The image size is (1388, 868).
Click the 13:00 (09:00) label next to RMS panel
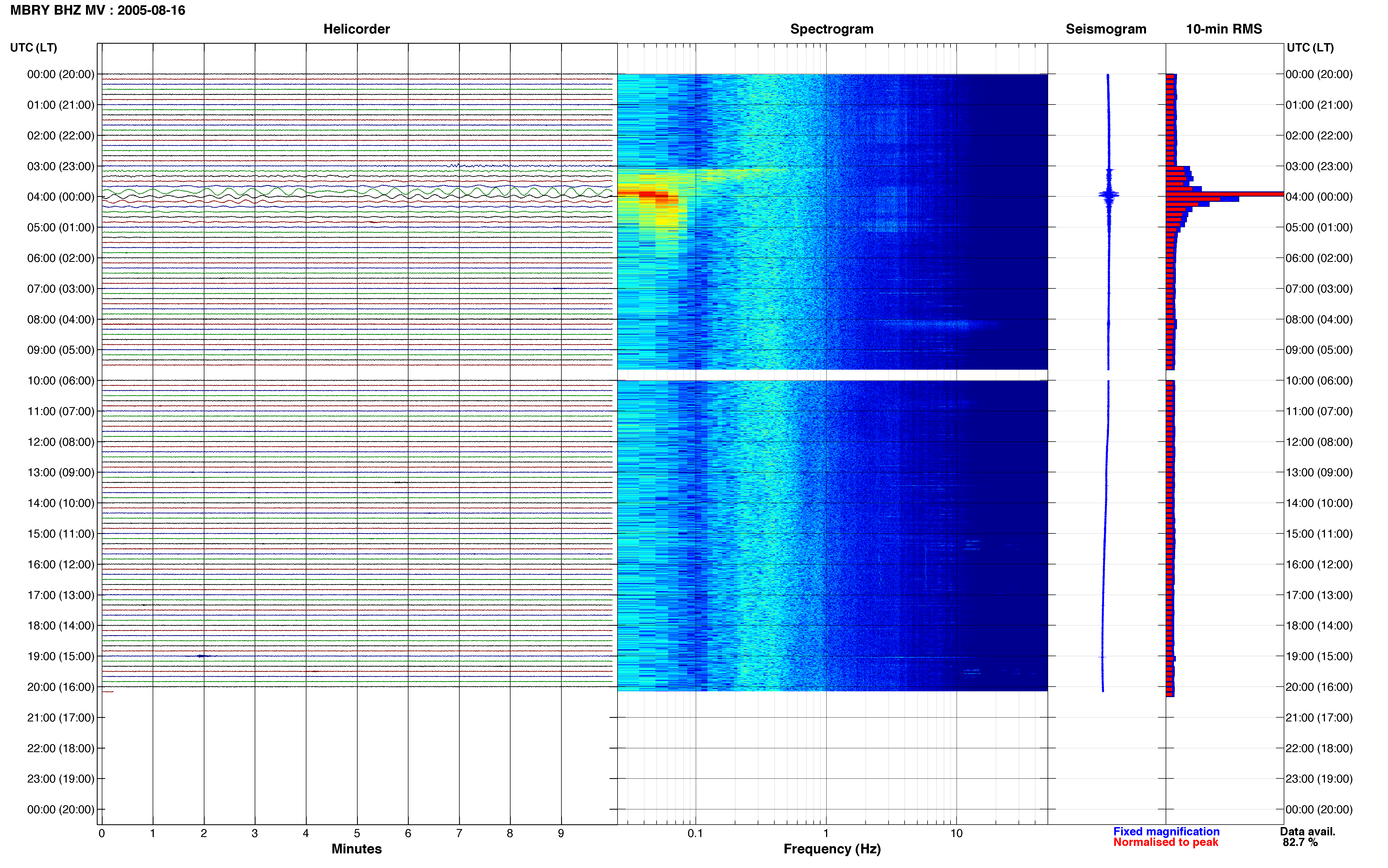point(1319,473)
